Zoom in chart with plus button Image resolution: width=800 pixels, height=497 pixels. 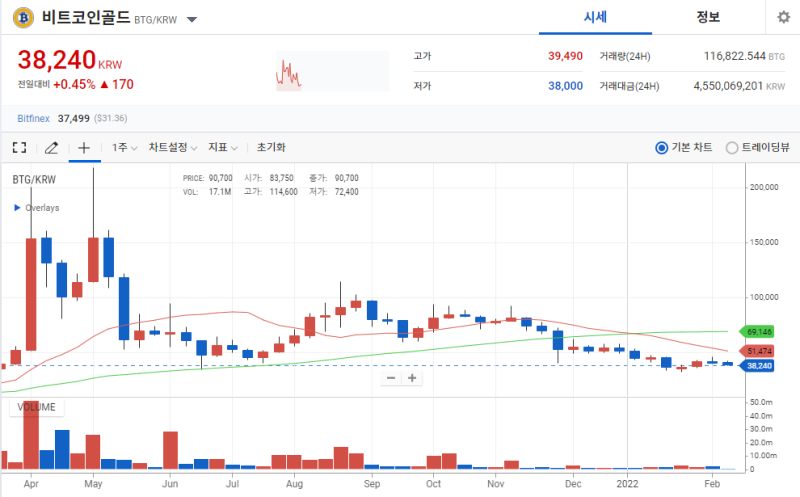click(x=412, y=378)
